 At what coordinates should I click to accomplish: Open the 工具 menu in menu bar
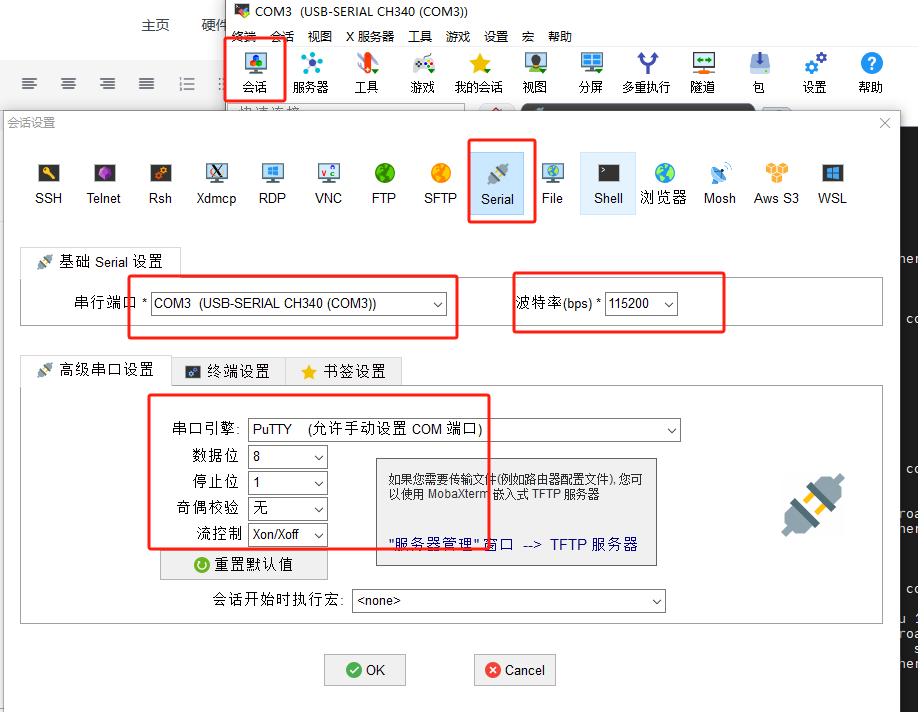pyautogui.click(x=420, y=36)
